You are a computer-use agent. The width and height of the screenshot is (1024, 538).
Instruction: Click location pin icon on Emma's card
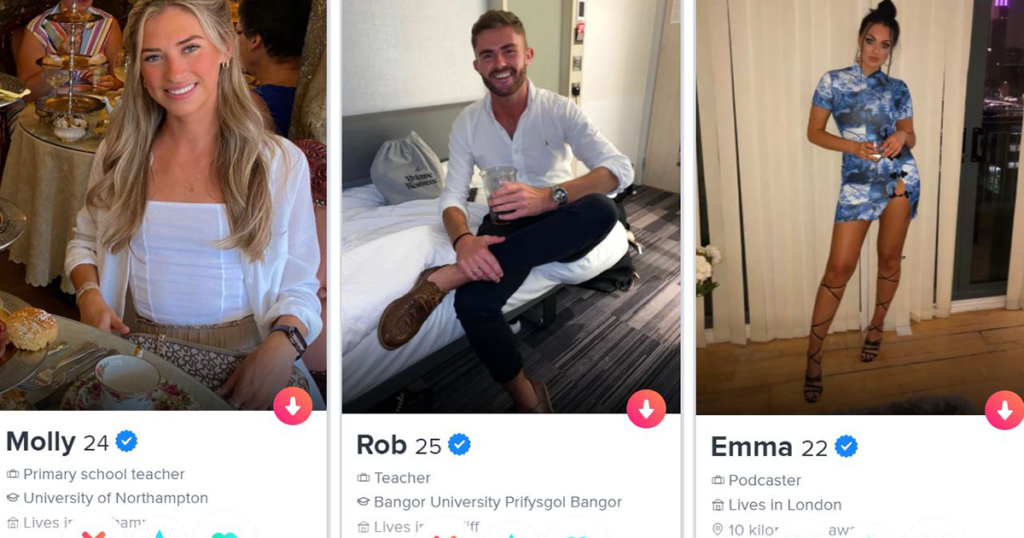pos(718,529)
